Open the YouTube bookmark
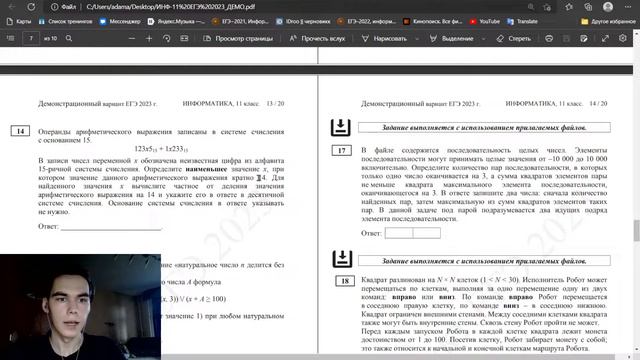The width and height of the screenshot is (640, 360). 485,21
